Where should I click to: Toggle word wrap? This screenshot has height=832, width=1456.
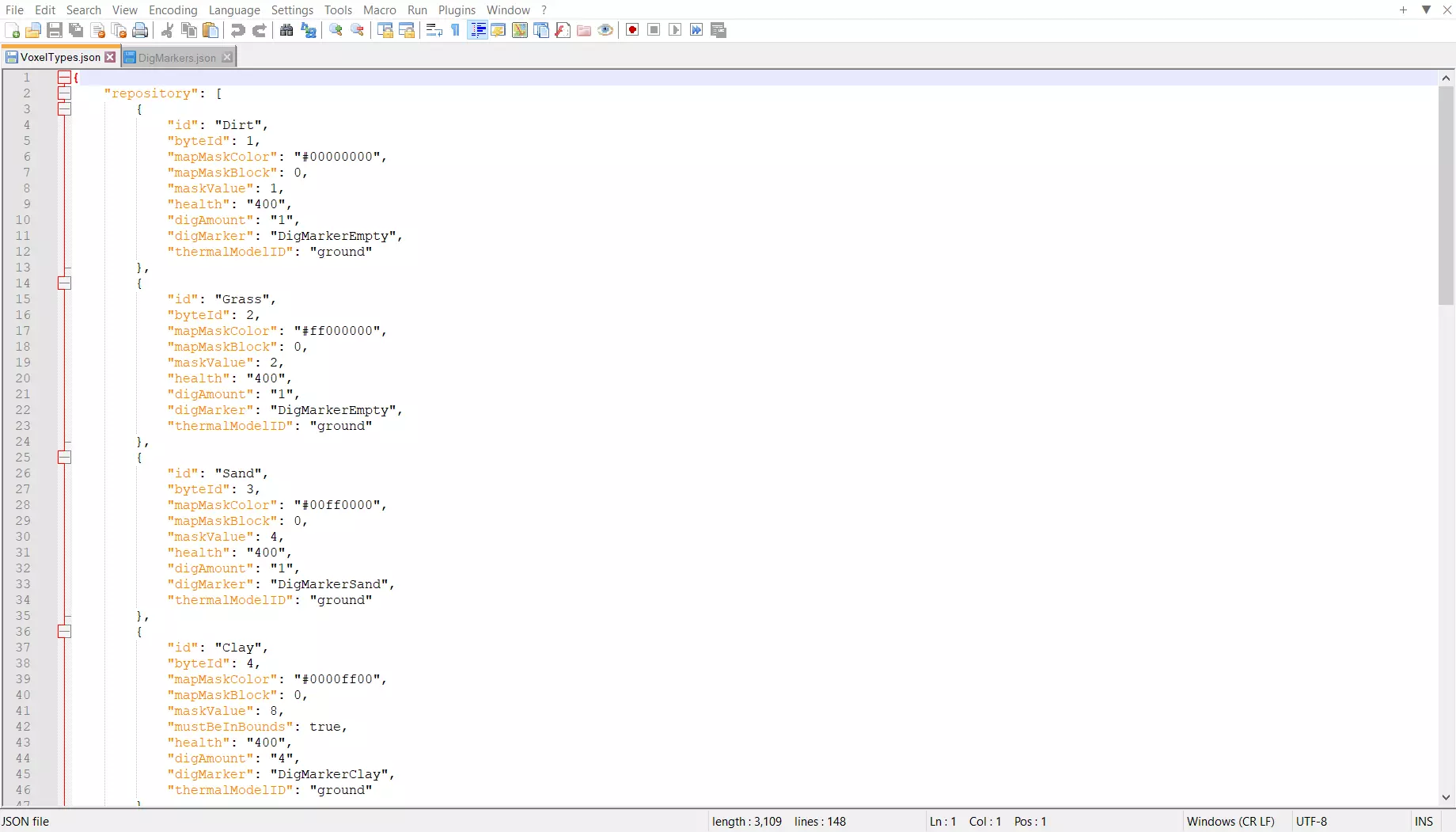434,30
